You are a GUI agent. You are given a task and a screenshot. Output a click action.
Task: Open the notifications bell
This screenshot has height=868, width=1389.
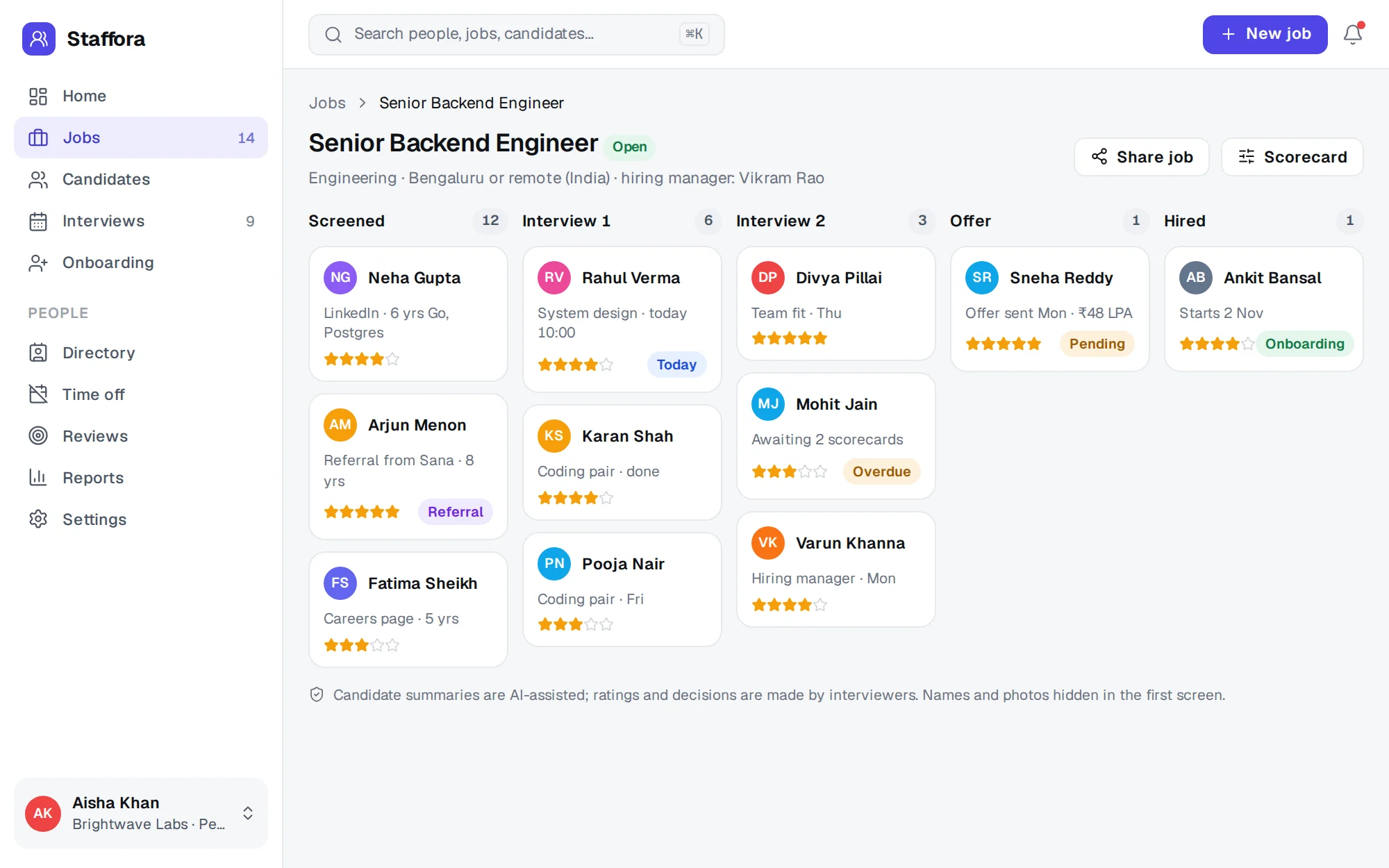pyautogui.click(x=1353, y=34)
